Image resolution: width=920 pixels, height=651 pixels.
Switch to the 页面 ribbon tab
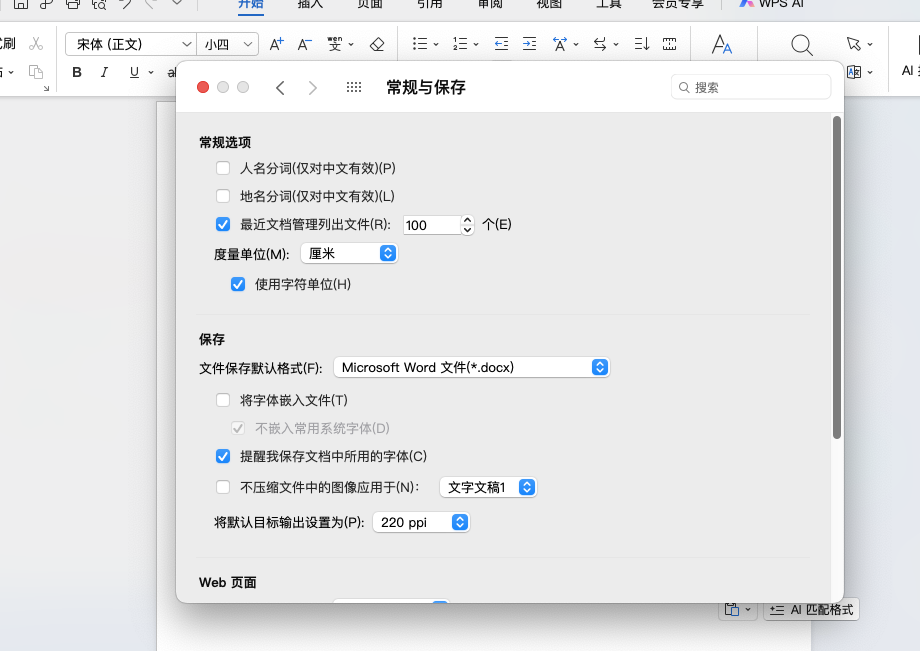370,4
